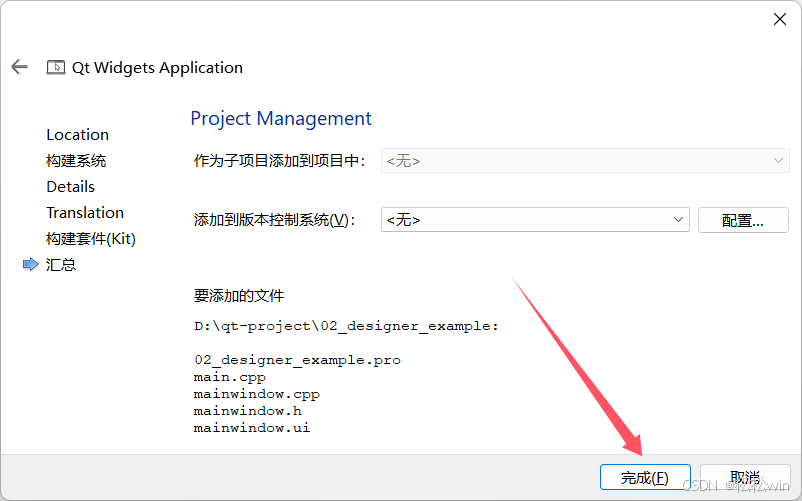Click the 完成(F) button
This screenshot has height=501, width=802.
[x=645, y=477]
